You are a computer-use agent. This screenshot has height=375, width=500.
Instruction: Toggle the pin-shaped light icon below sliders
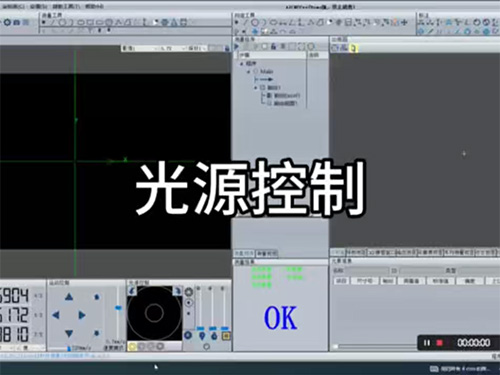click(202, 336)
